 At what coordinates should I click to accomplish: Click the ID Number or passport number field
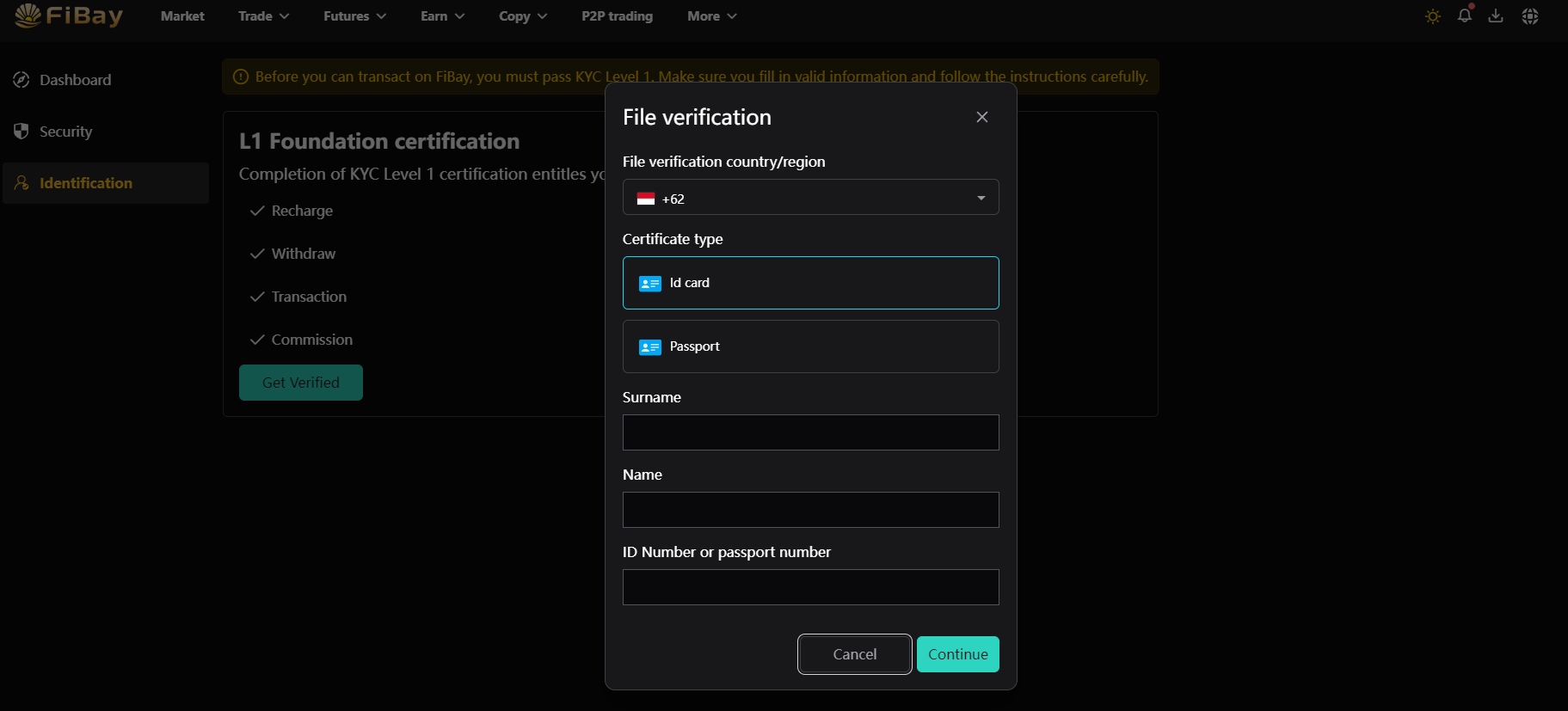click(x=810, y=587)
